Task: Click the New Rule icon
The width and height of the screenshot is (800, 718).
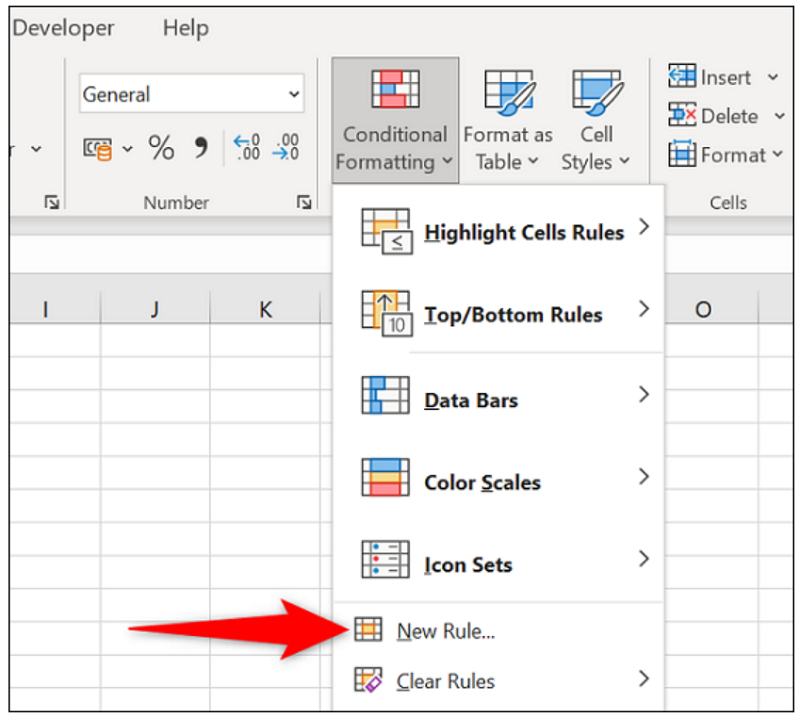Action: tap(368, 629)
